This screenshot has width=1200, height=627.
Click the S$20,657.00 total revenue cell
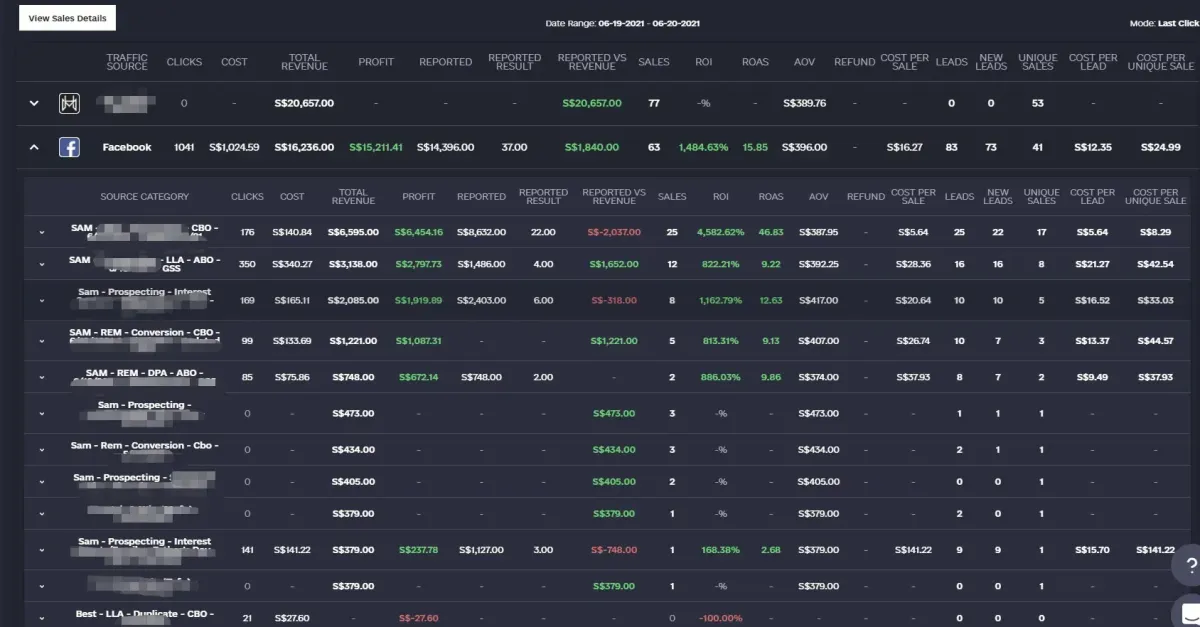304,103
